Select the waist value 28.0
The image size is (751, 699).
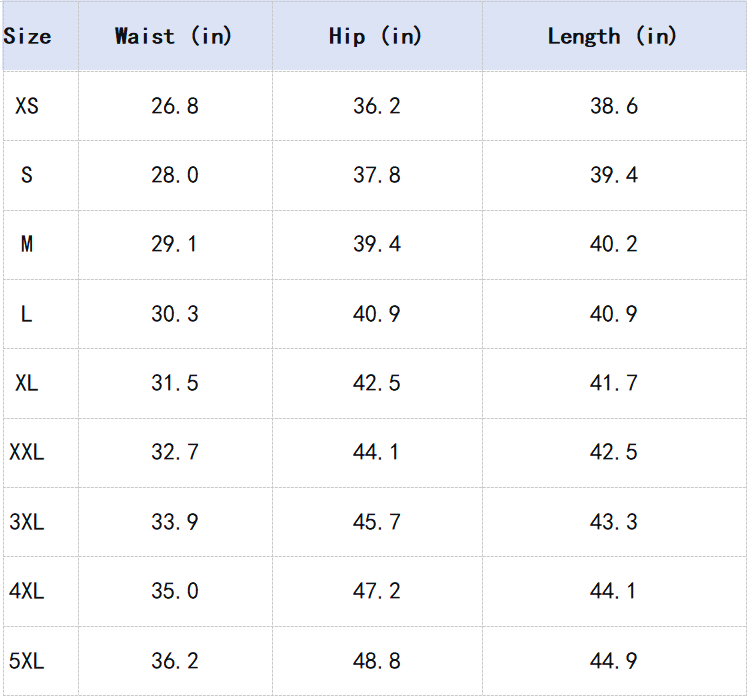[x=175, y=175]
